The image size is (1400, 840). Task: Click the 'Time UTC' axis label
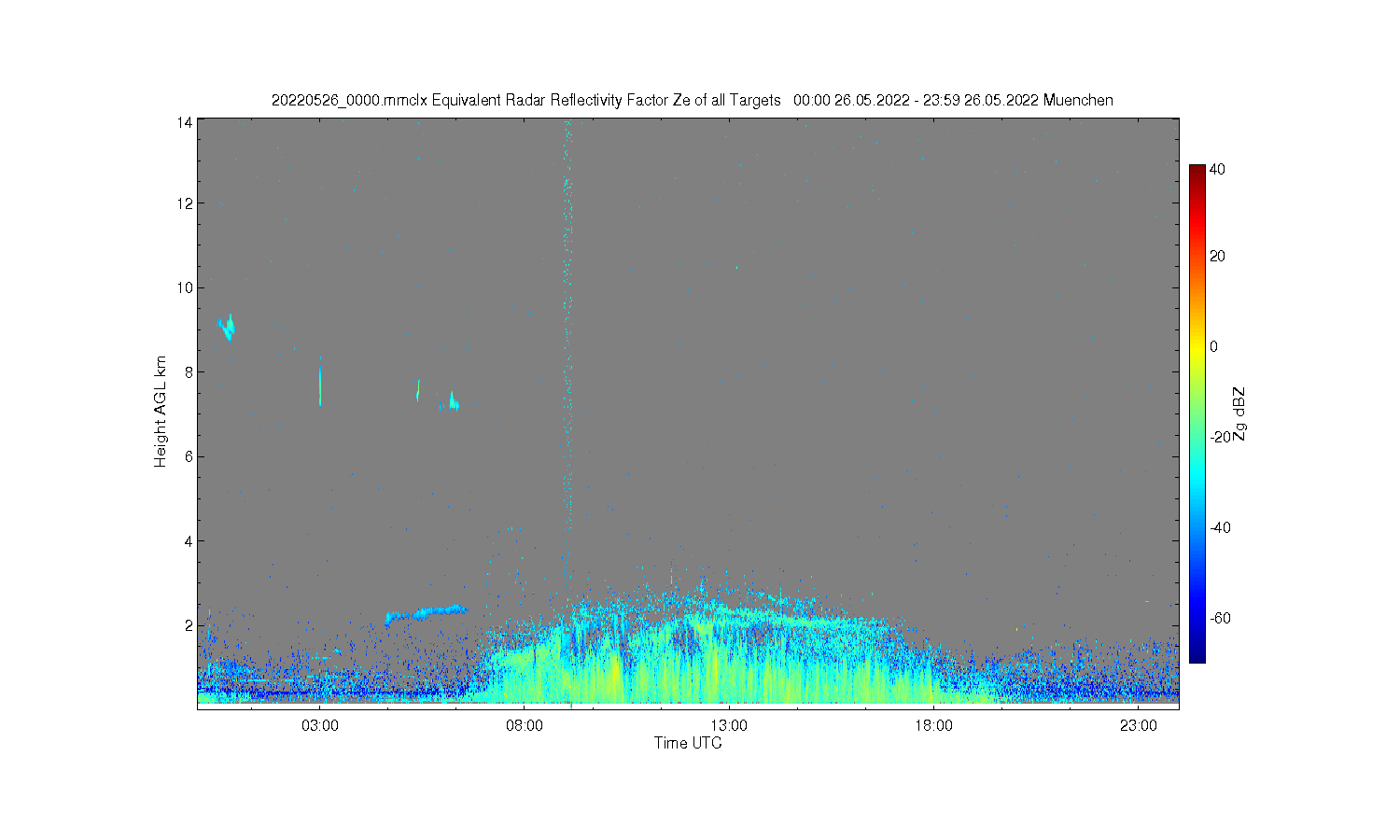(688, 744)
